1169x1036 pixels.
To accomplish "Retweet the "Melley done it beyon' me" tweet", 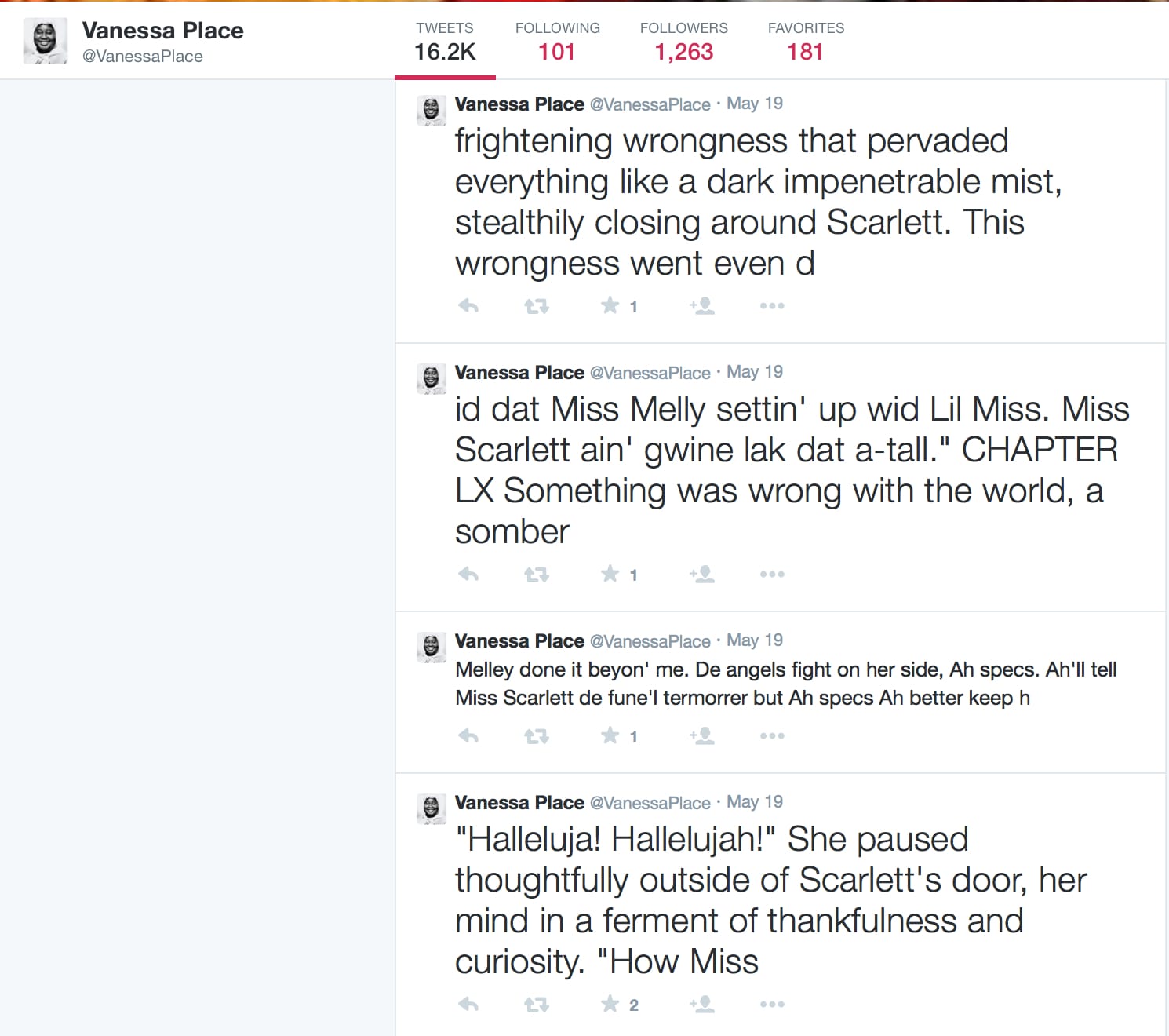I will coord(537,736).
